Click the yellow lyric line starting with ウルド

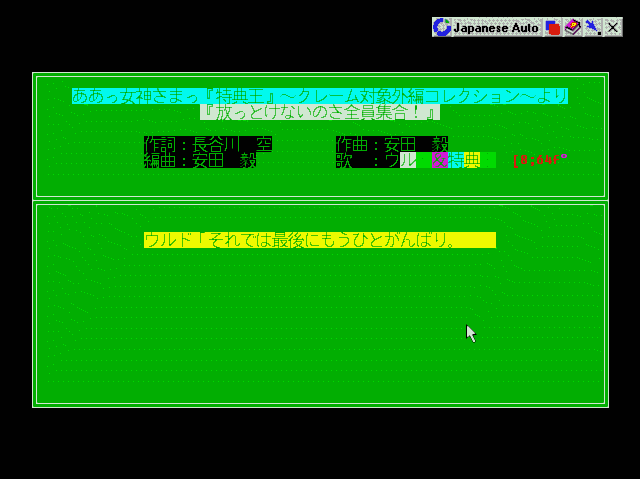tap(319, 240)
